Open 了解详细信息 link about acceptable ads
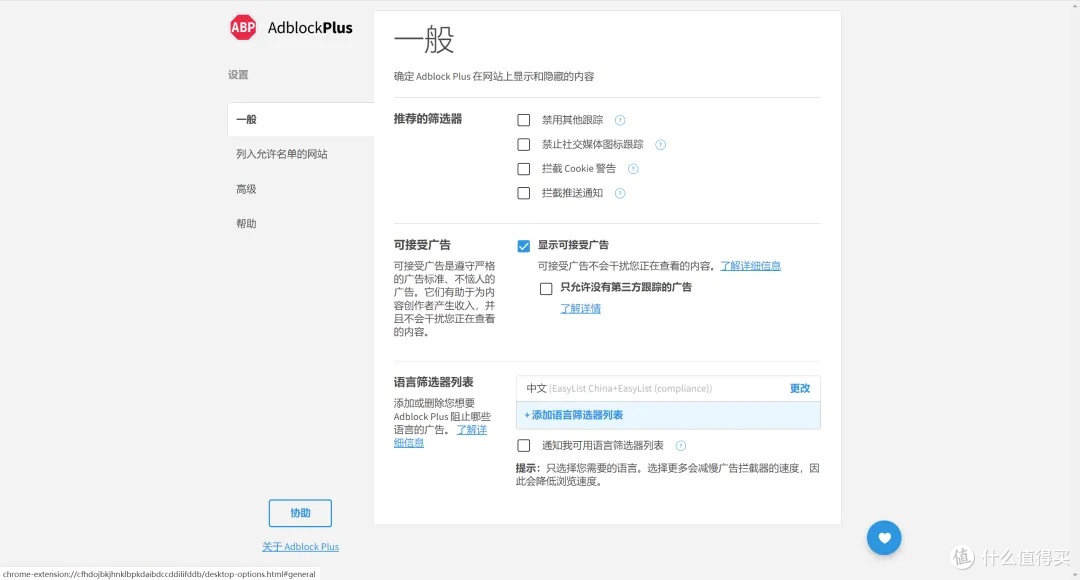 (x=750, y=266)
